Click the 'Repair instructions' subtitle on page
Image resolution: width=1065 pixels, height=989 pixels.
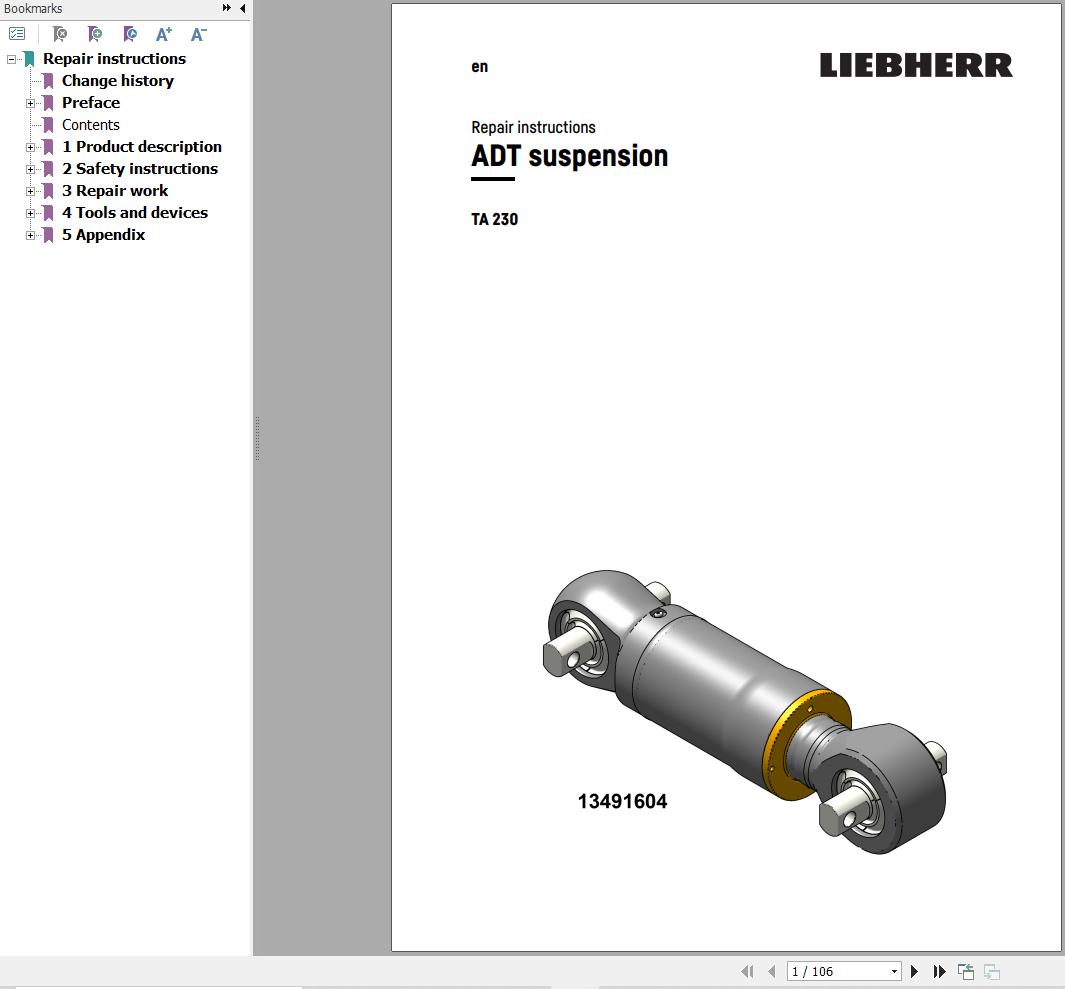coord(533,127)
